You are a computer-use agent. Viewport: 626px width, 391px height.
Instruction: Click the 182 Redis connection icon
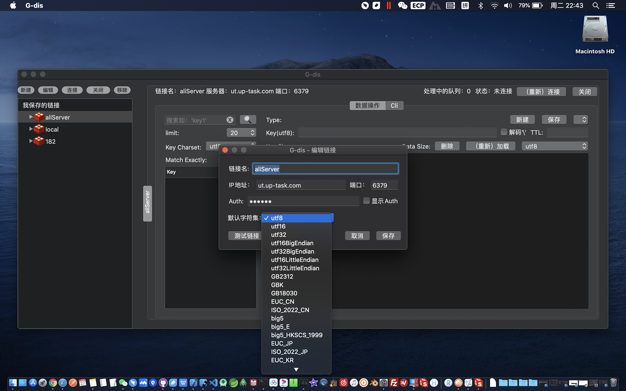39,141
